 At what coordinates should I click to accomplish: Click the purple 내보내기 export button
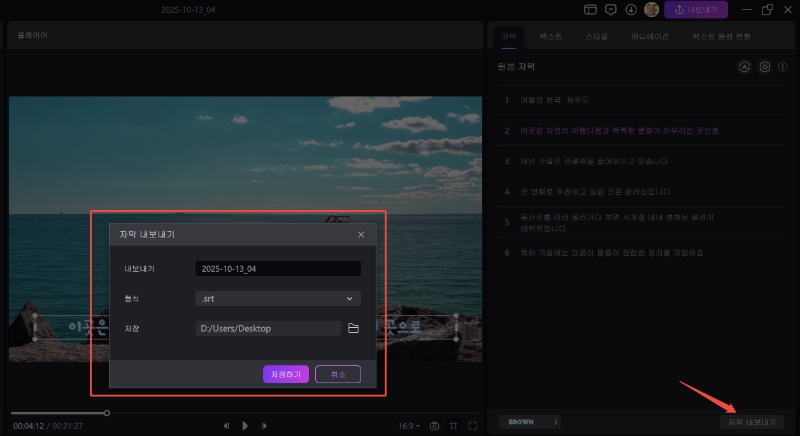tap(696, 10)
